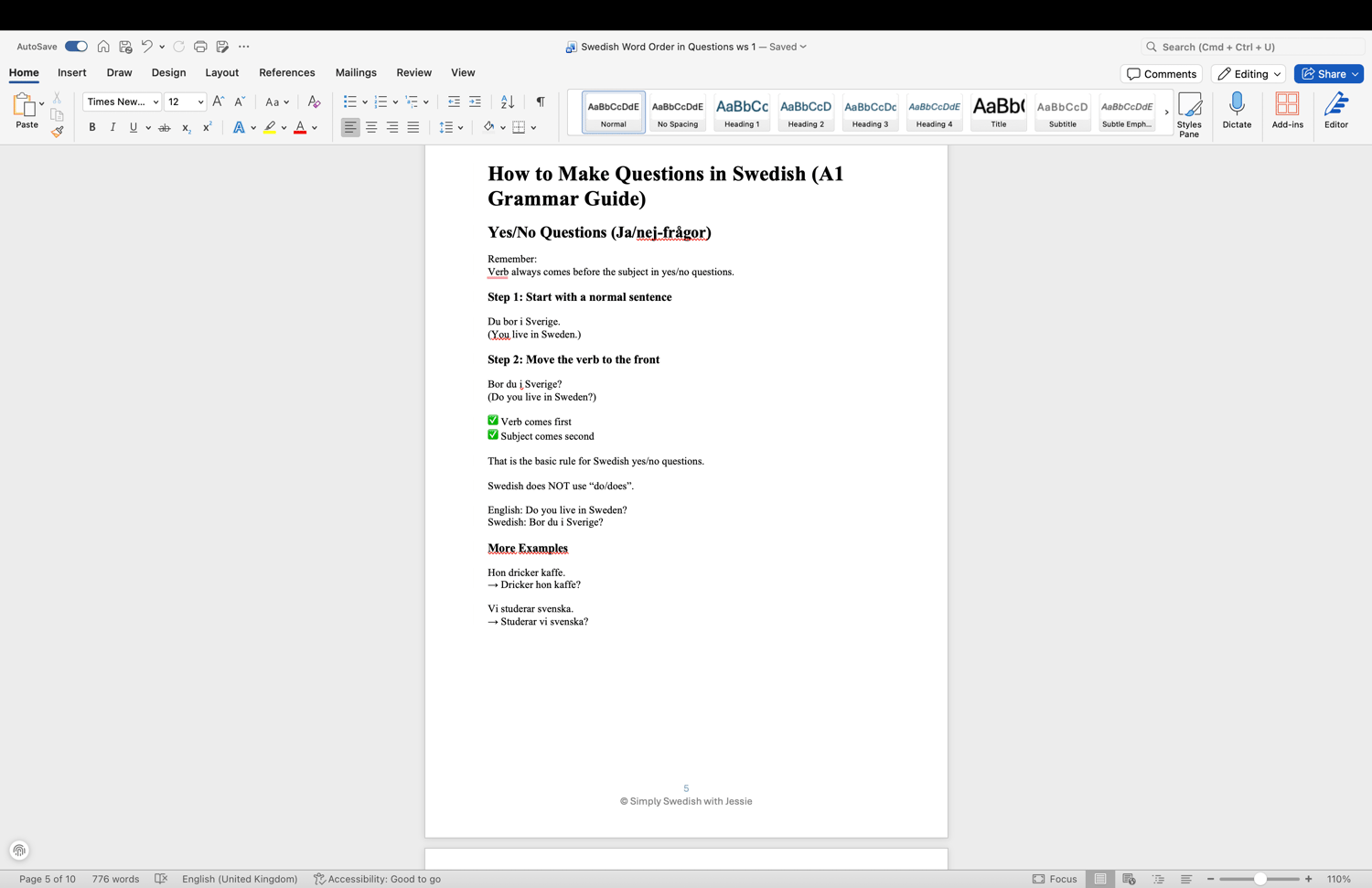Toggle the AutoSave switch

[76, 47]
